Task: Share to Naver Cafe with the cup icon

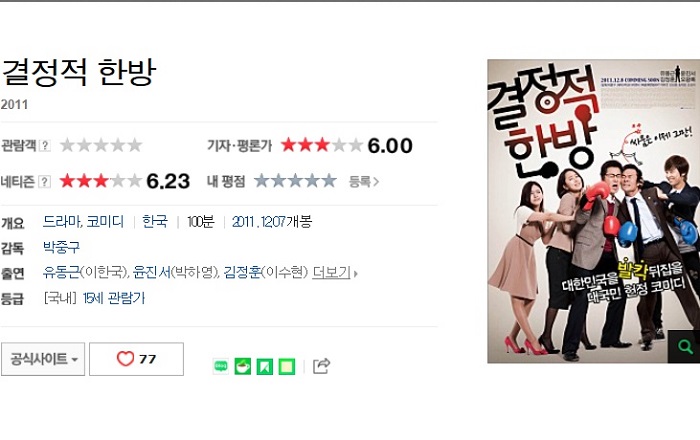Action: click(x=243, y=366)
